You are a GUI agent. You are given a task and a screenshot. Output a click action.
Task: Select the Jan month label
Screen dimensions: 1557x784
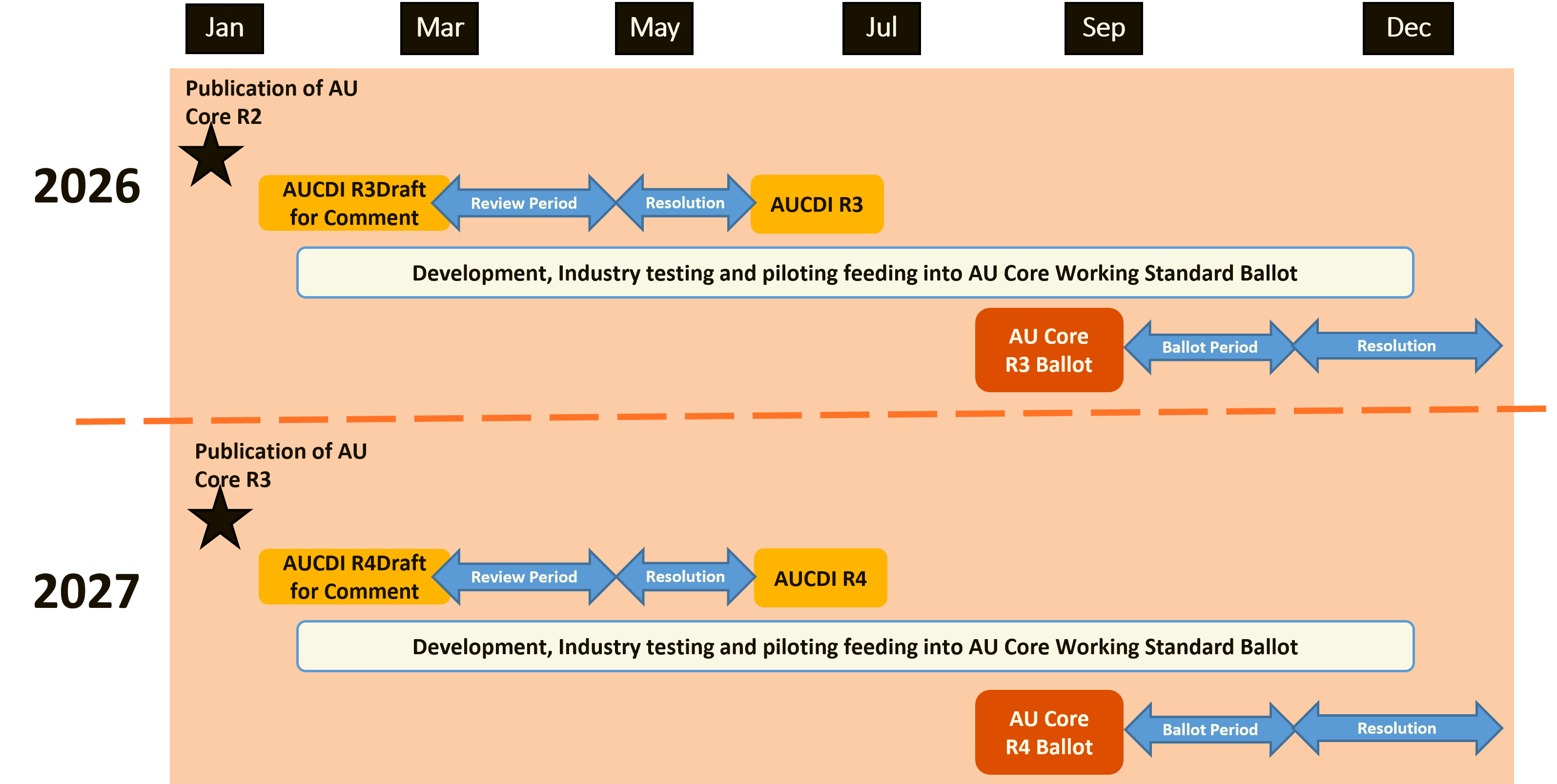(x=224, y=27)
